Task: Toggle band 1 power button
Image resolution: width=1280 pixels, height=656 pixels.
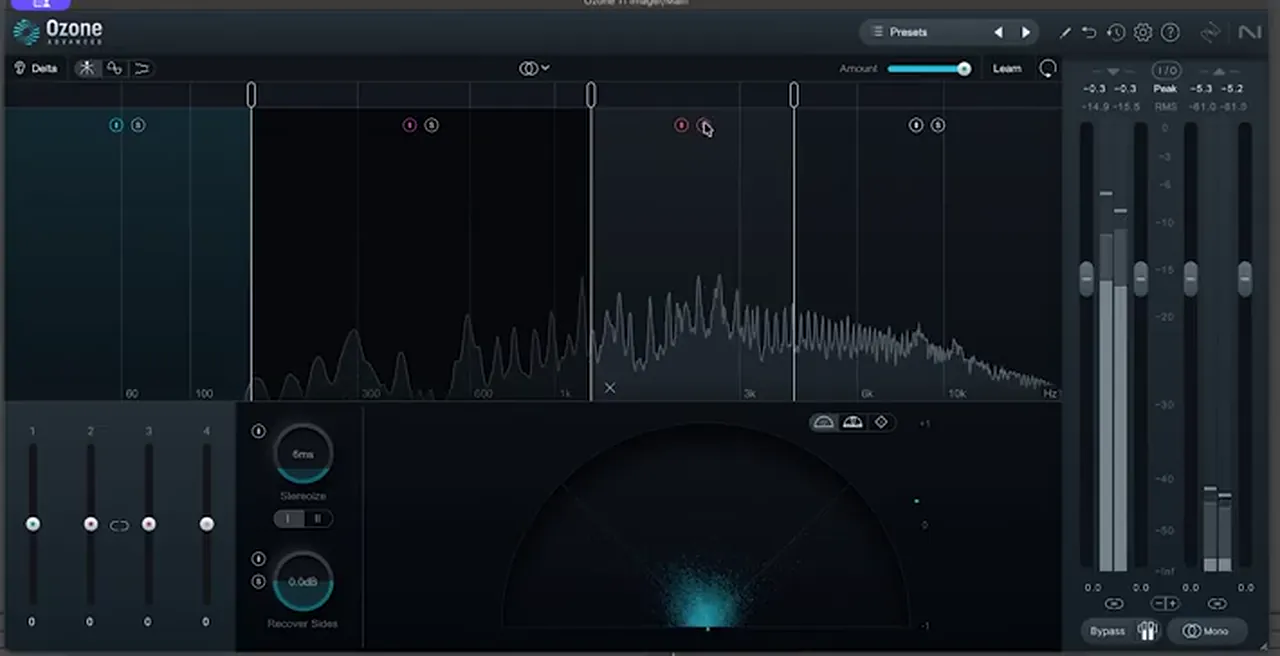Action: (116, 125)
